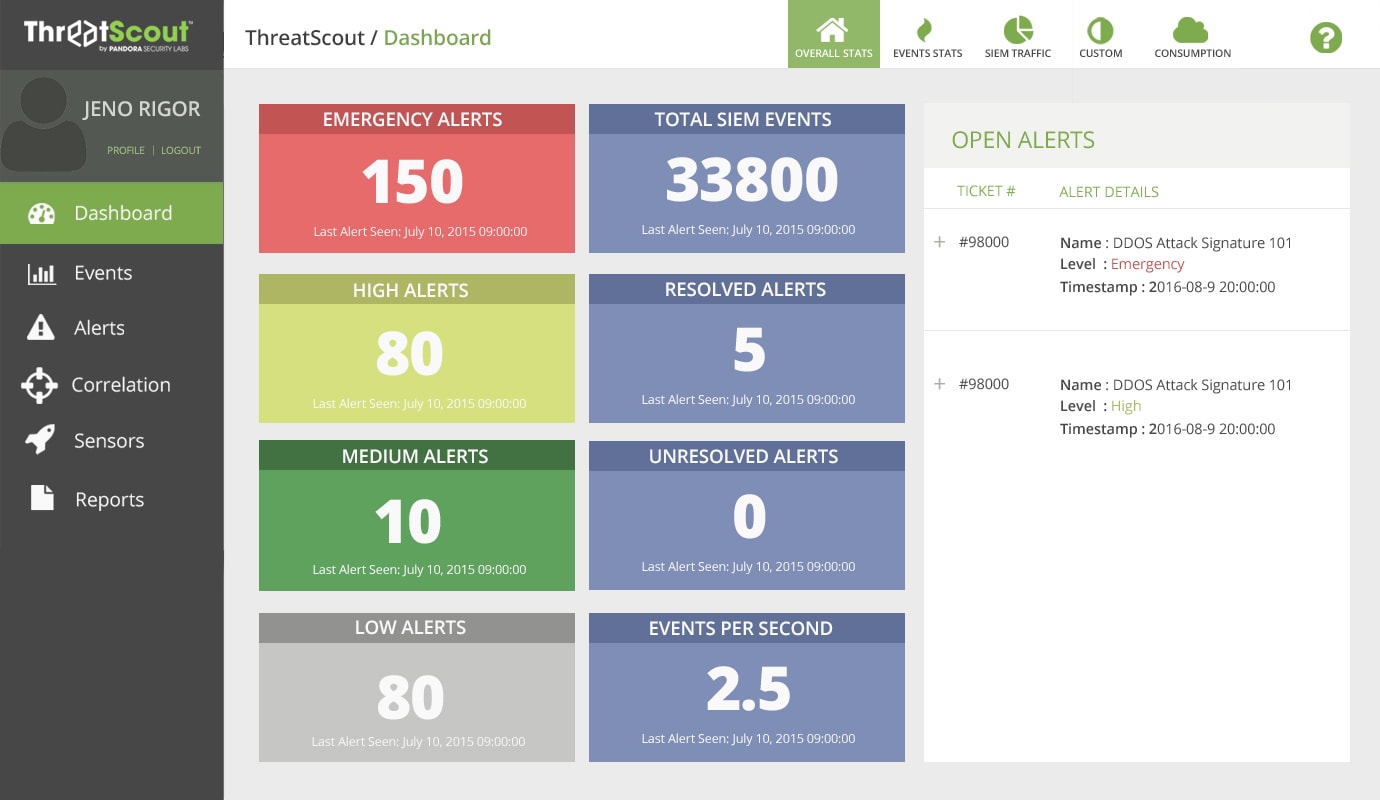Viewport: 1380px width, 800px height.
Task: Click the Total SIEM Events tile
Action: click(746, 179)
